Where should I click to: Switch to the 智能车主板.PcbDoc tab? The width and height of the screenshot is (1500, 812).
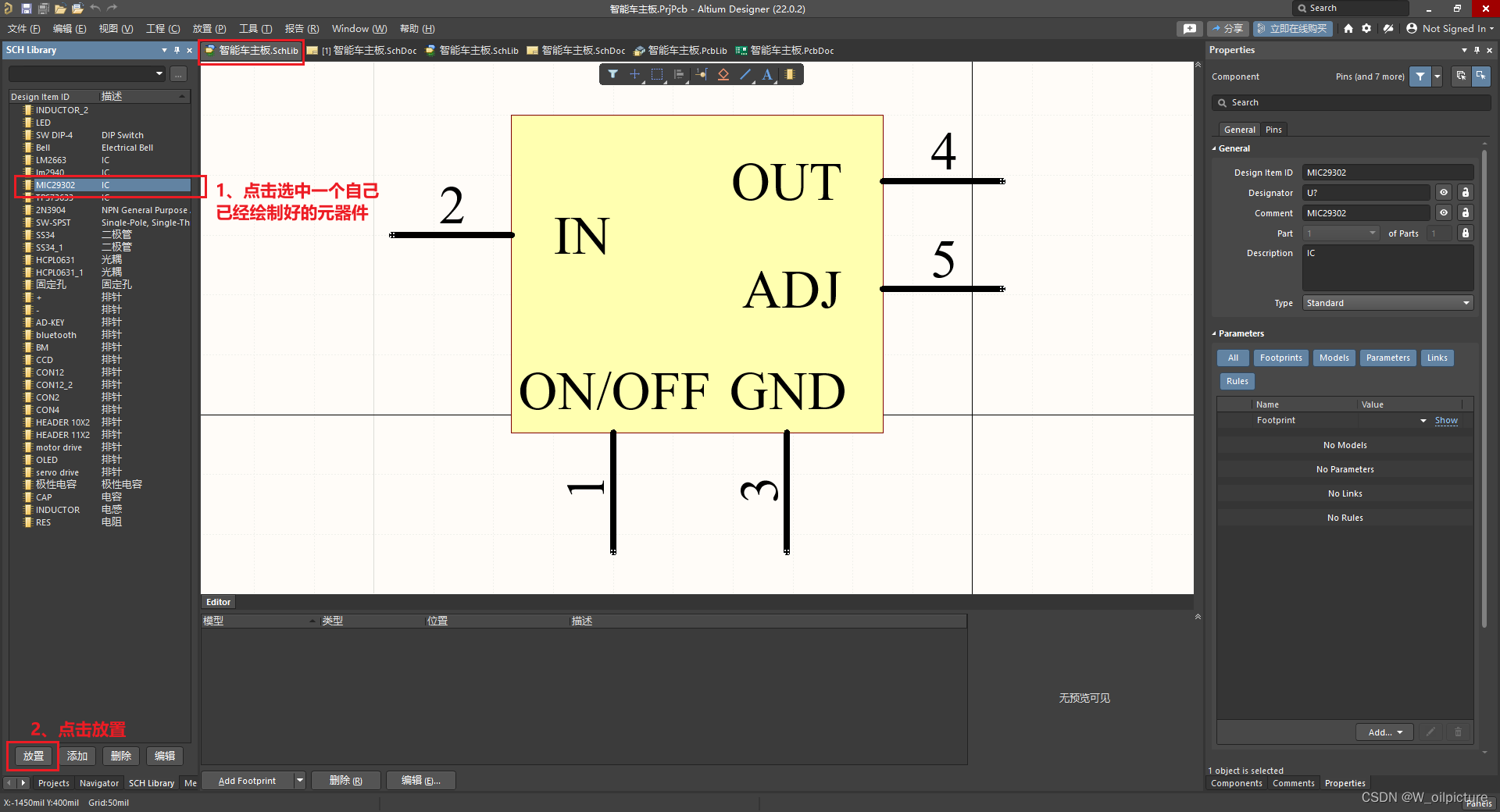pos(785,51)
